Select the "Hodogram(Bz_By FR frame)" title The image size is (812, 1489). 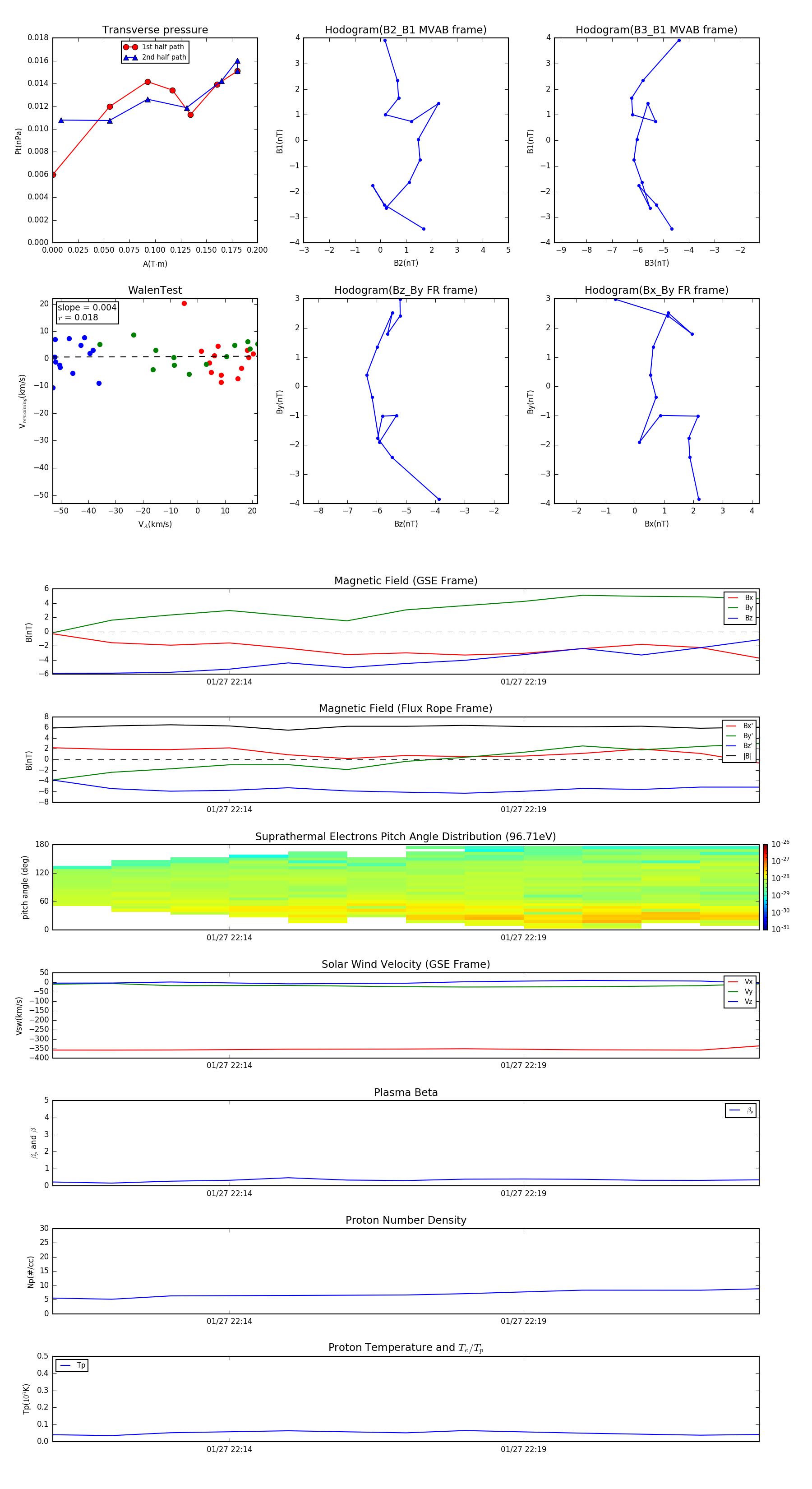[x=406, y=290]
